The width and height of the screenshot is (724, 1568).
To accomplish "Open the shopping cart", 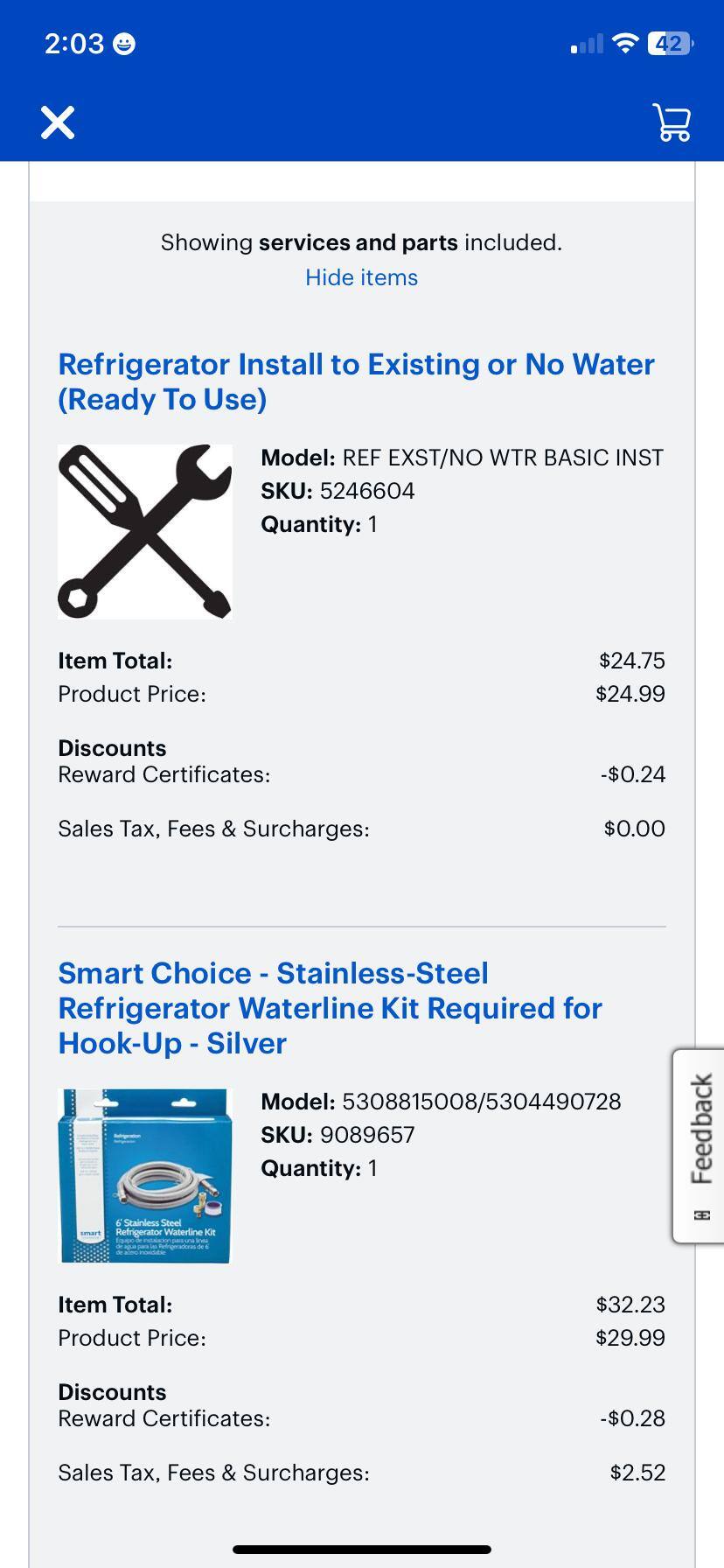I will 672,122.
